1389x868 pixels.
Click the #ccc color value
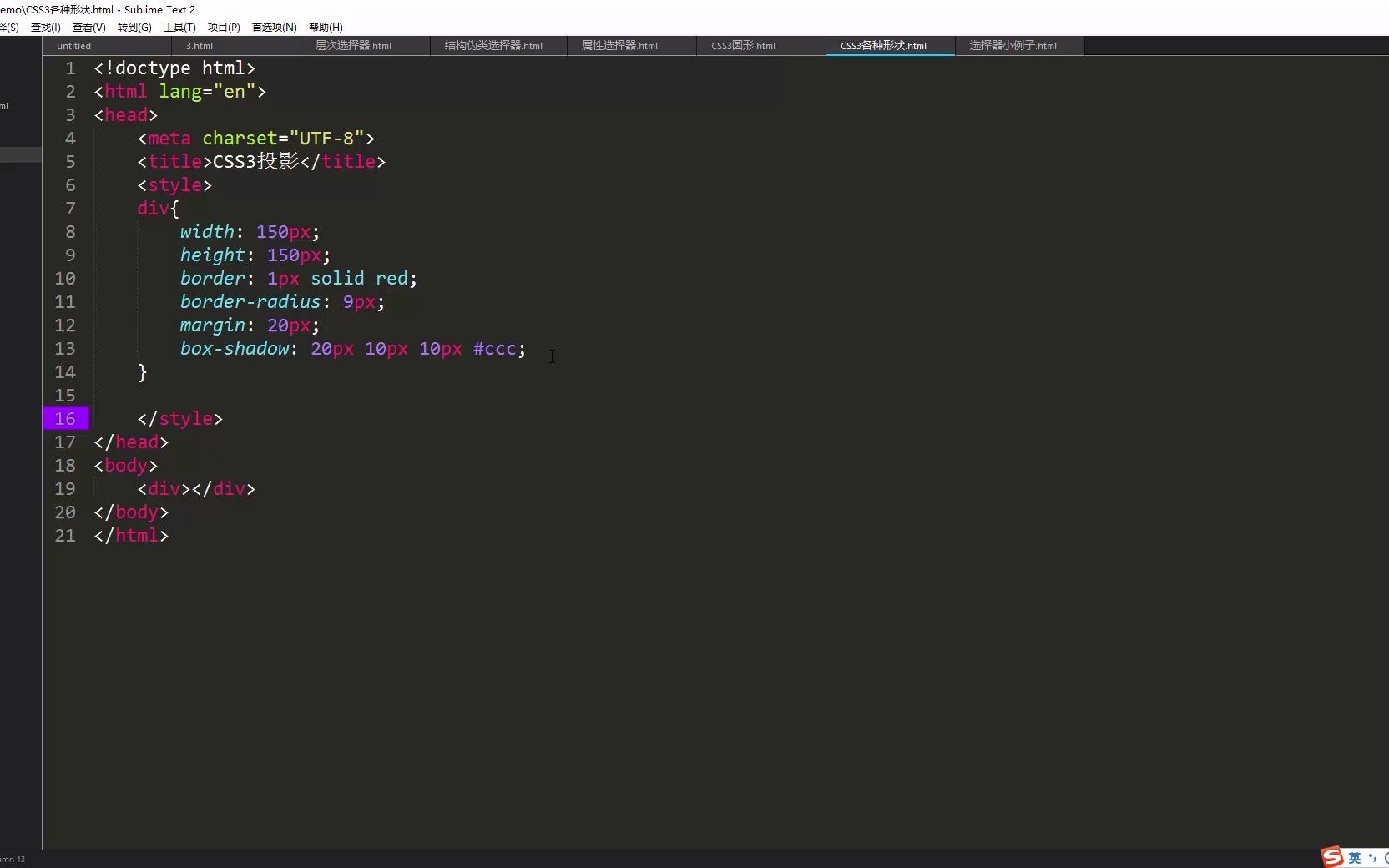(x=494, y=349)
